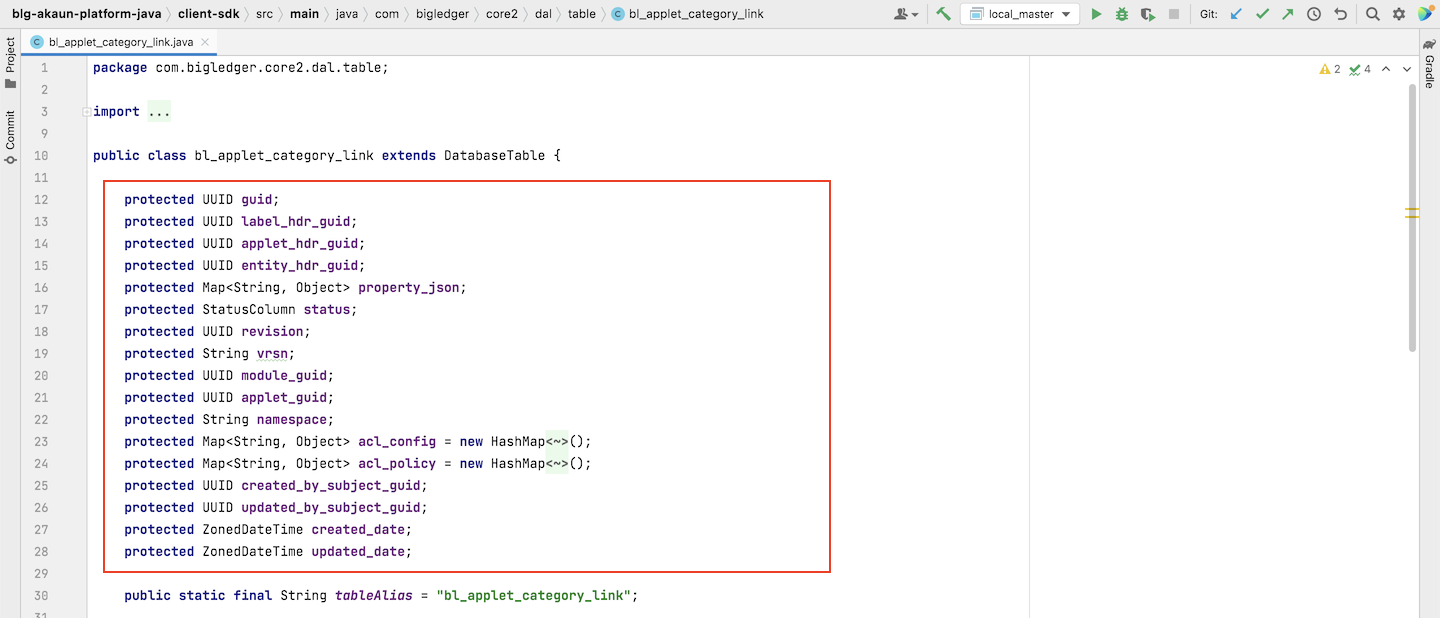Click the bl_applet_category_link class breadcrumb
This screenshot has width=1440, height=618.
687,14
